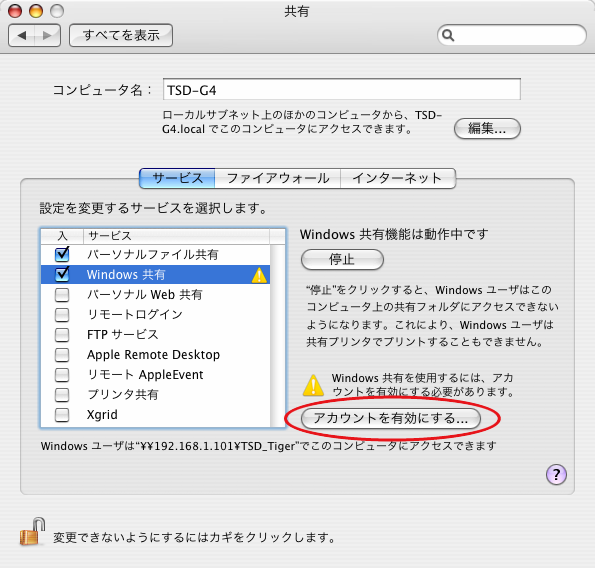Click the 停止 button

tap(342, 260)
